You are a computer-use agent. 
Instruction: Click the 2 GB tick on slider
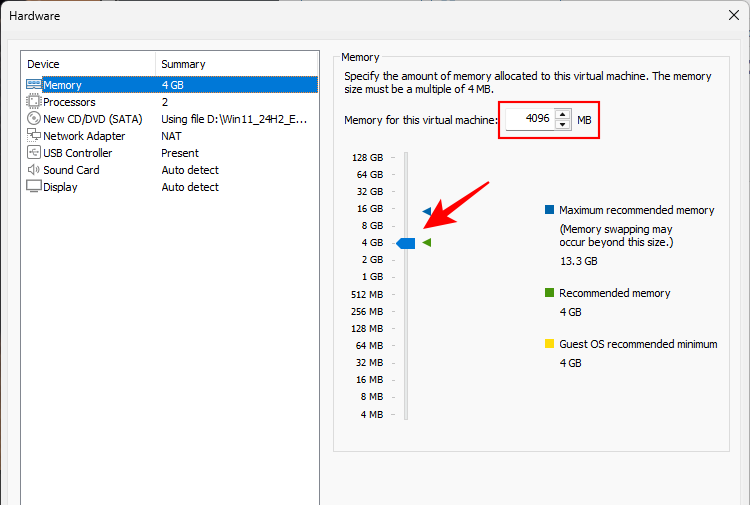(406, 260)
